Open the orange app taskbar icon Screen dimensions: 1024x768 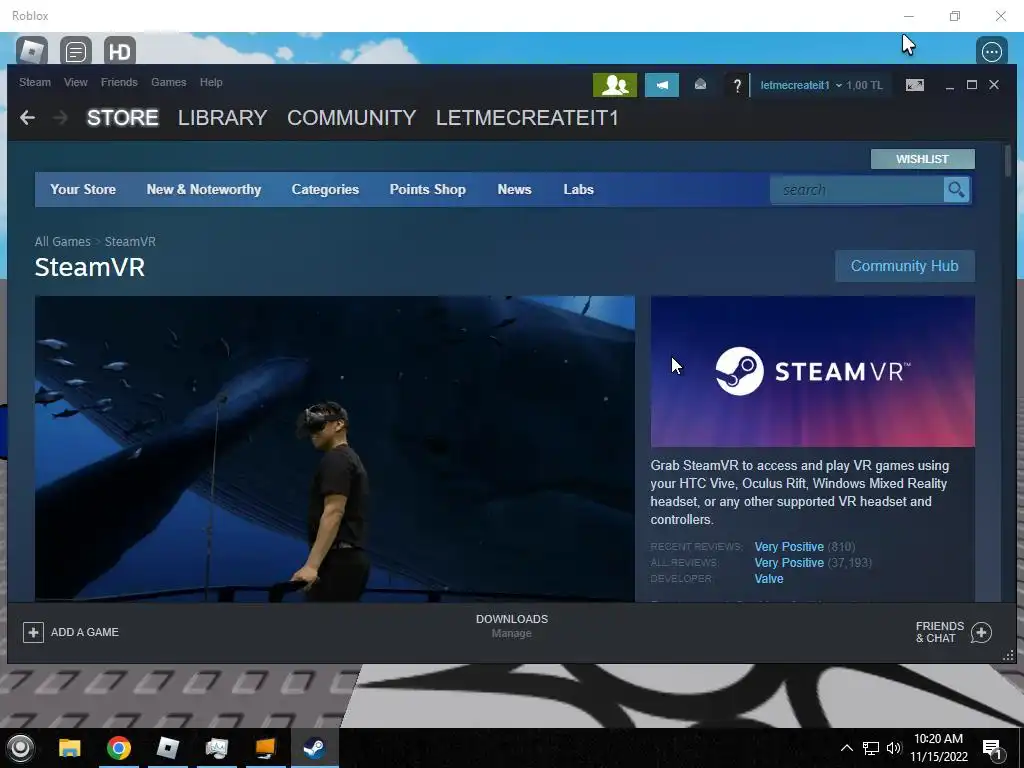coord(265,748)
